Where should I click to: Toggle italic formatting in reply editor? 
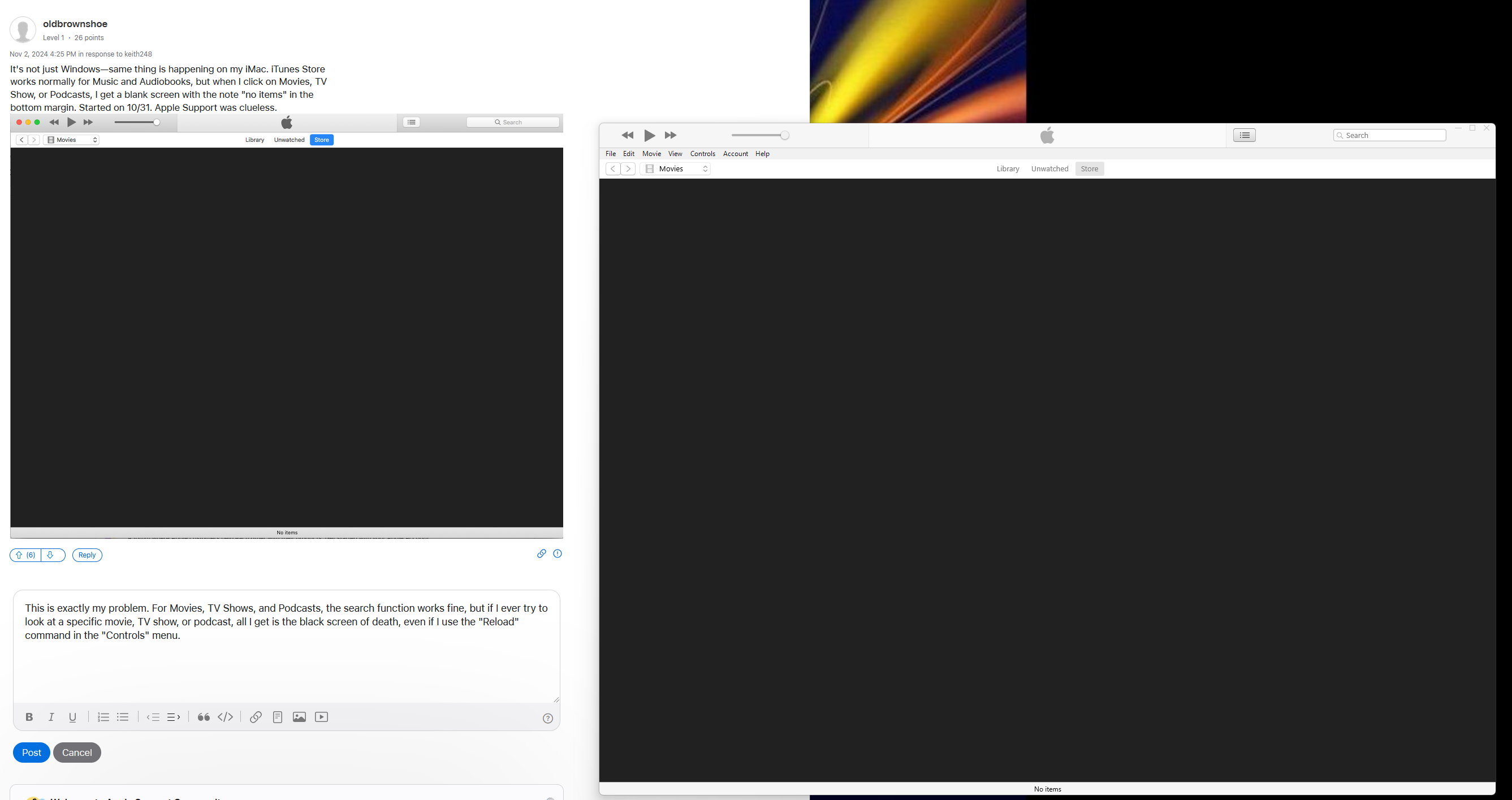pyautogui.click(x=51, y=717)
